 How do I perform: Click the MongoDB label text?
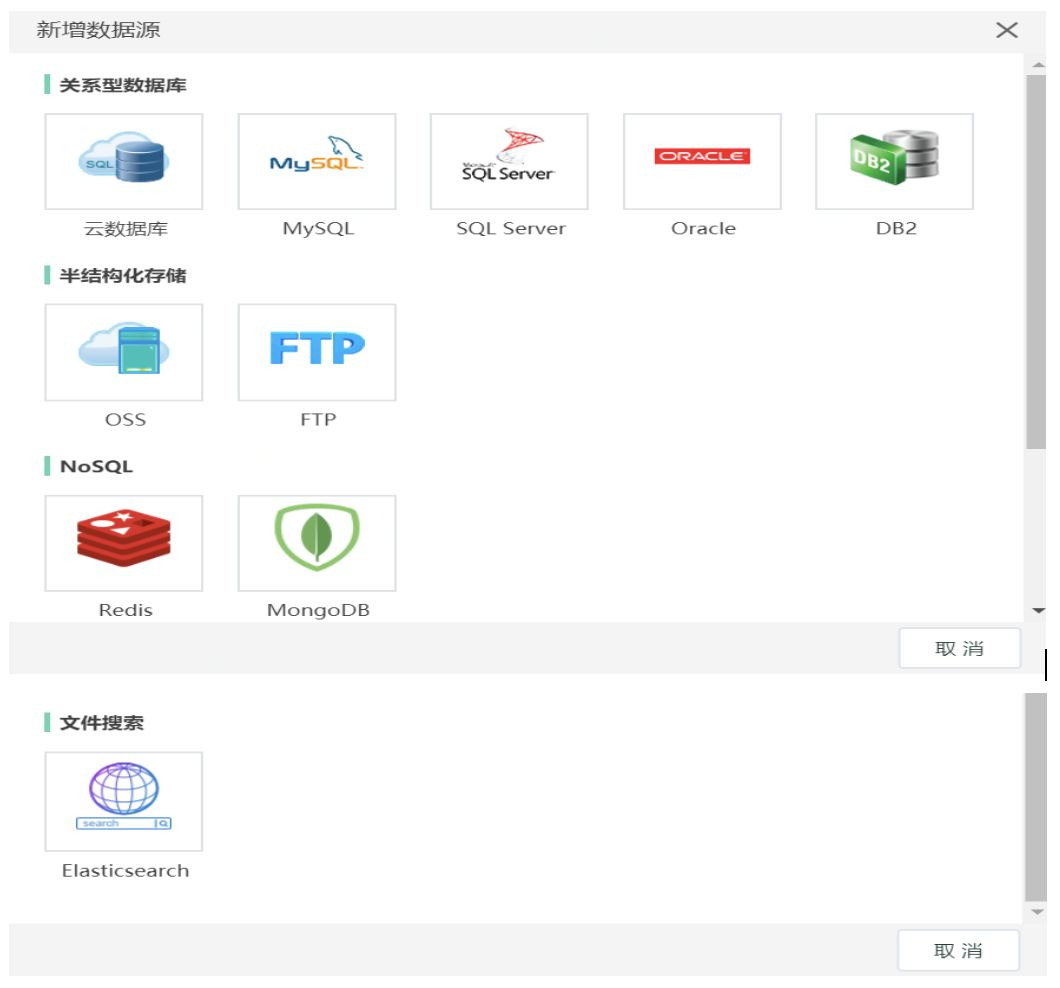point(318,610)
